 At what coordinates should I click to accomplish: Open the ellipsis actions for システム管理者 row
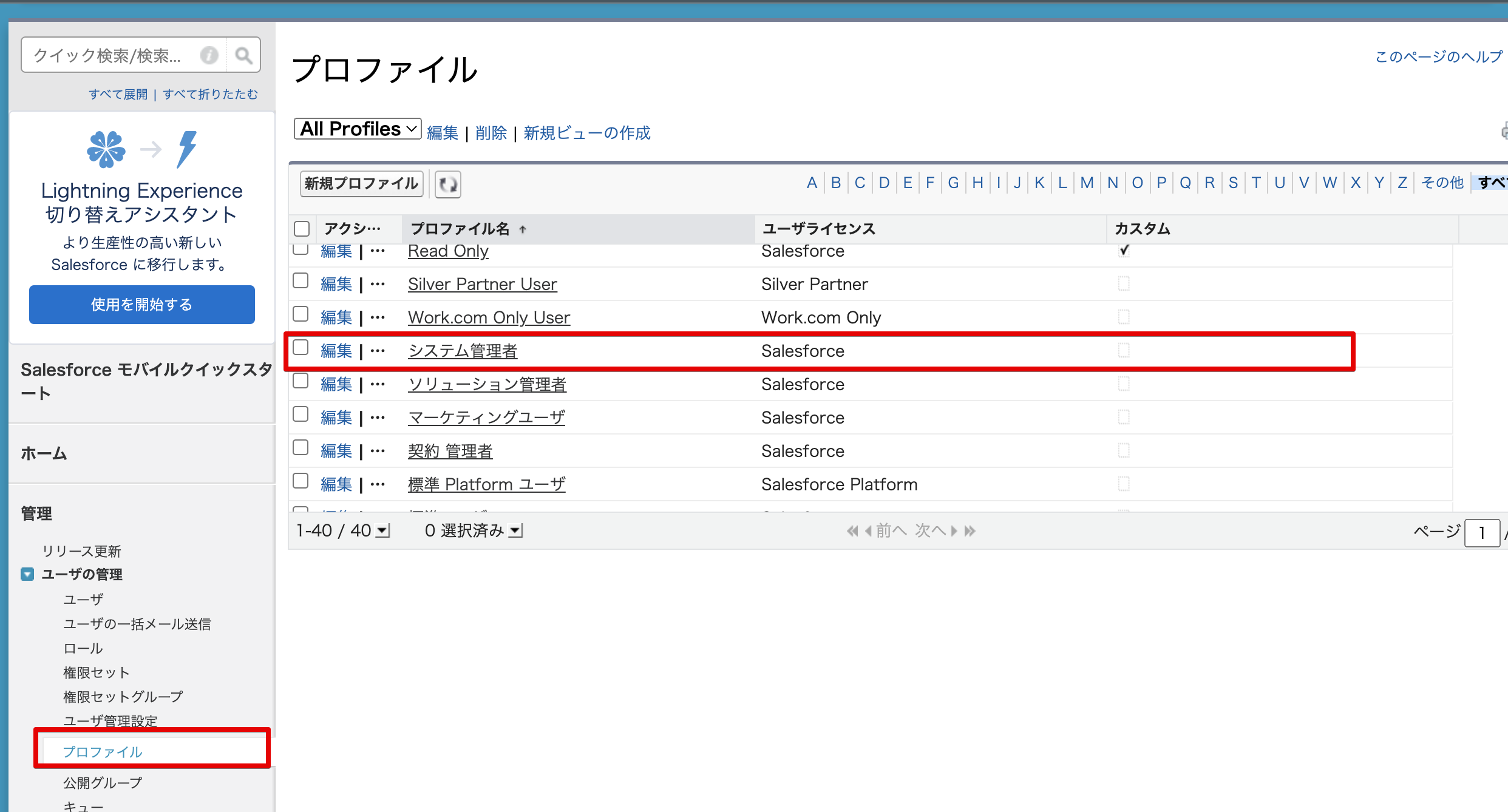(378, 351)
